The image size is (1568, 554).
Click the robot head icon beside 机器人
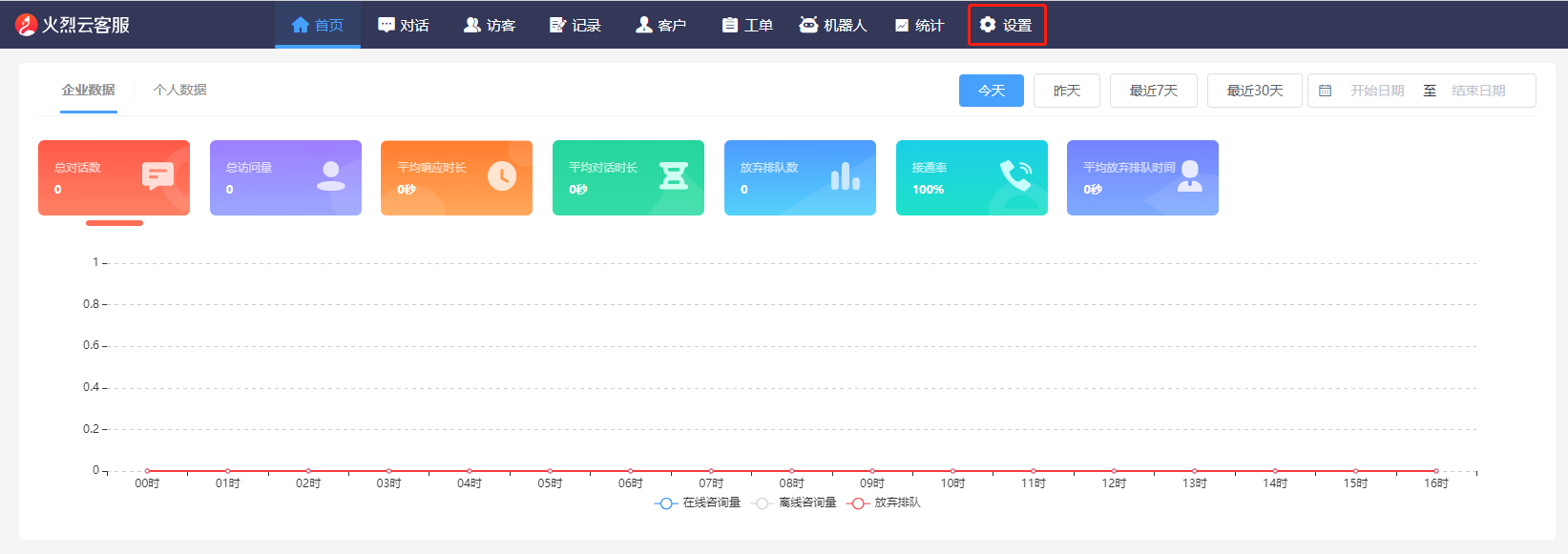(808, 25)
